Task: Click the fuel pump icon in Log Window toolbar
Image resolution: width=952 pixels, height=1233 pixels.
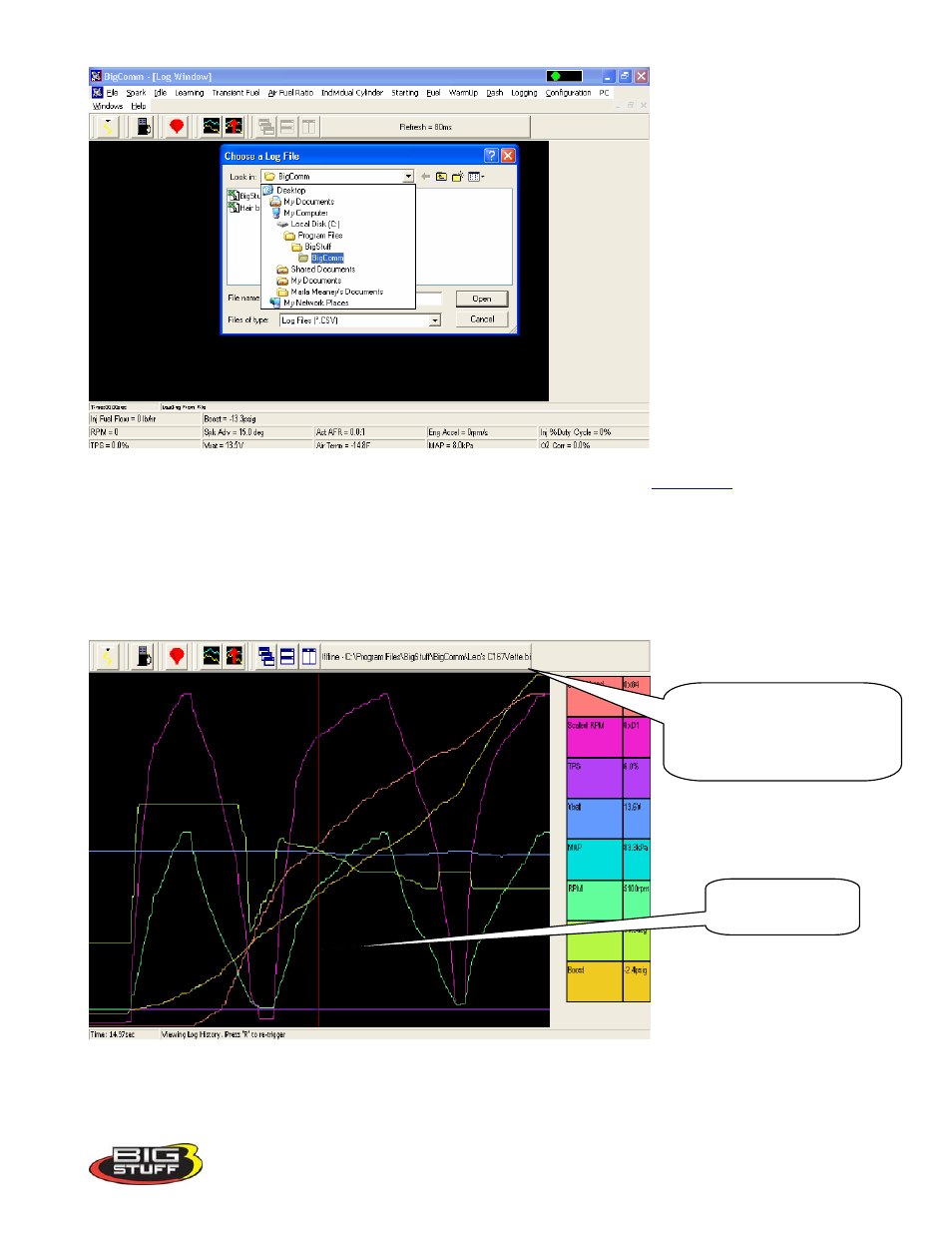Action: [144, 127]
